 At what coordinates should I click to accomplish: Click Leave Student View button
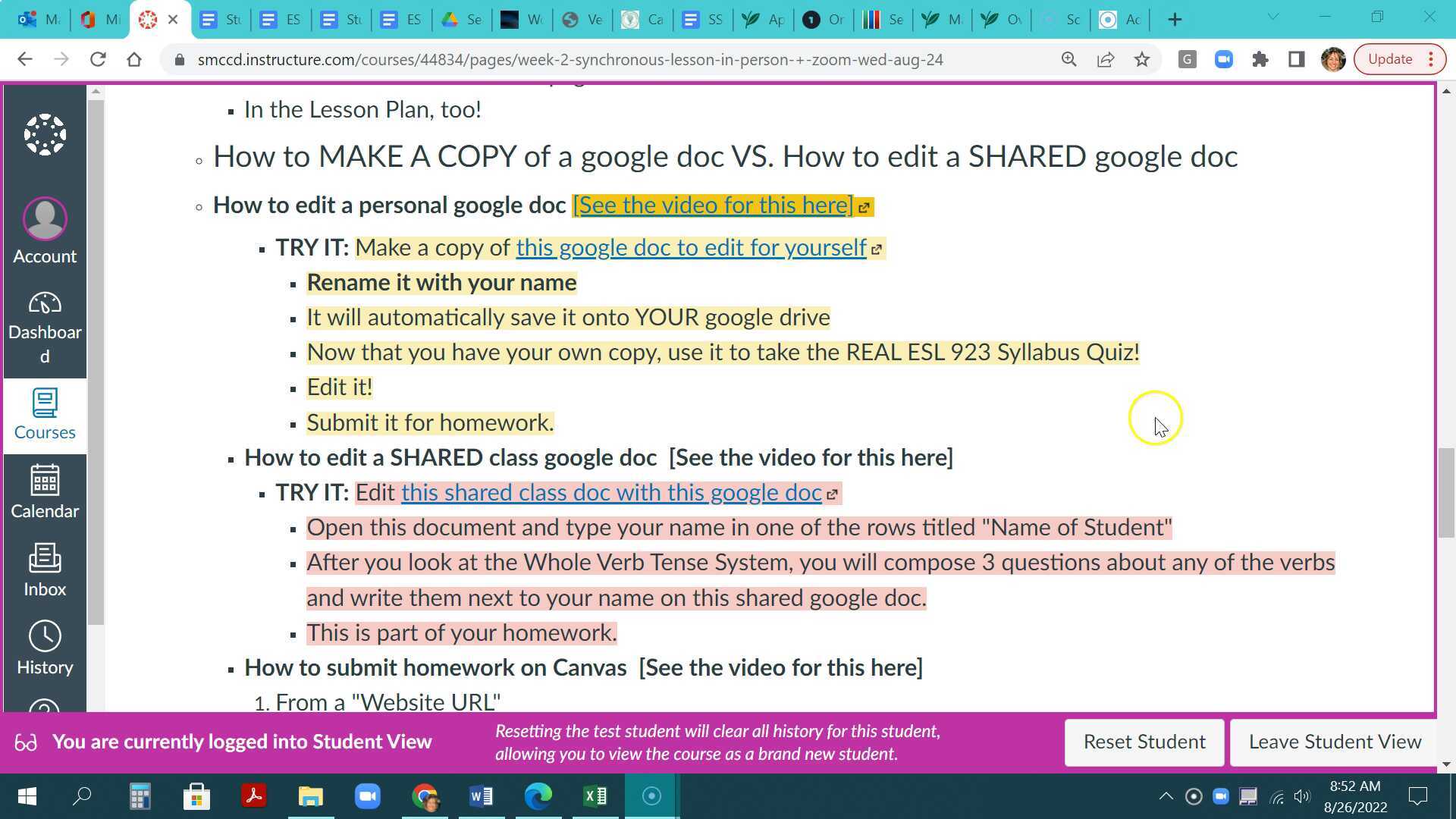pyautogui.click(x=1335, y=742)
